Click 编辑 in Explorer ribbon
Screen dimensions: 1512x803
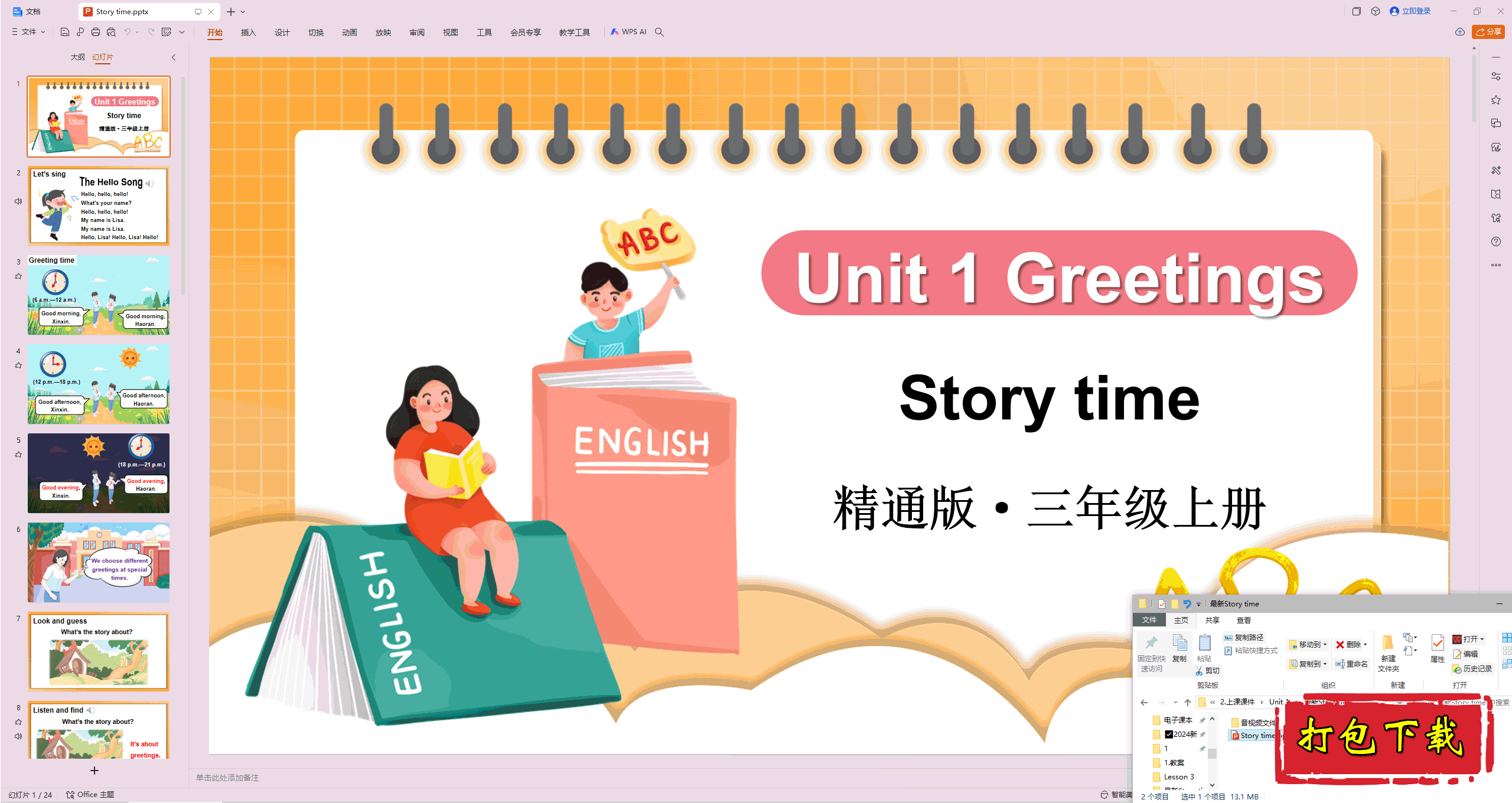point(1465,654)
